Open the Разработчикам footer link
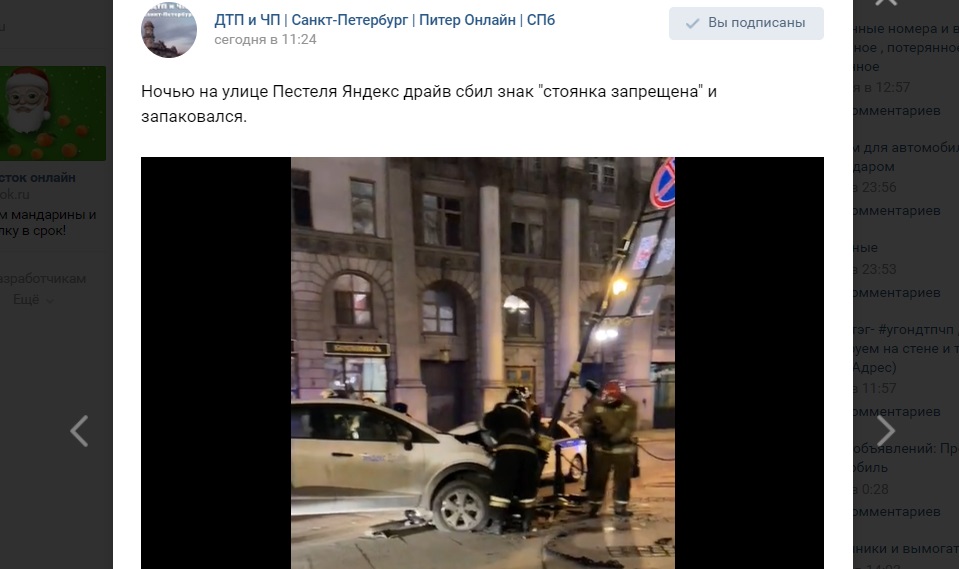The width and height of the screenshot is (959, 569). [43, 279]
